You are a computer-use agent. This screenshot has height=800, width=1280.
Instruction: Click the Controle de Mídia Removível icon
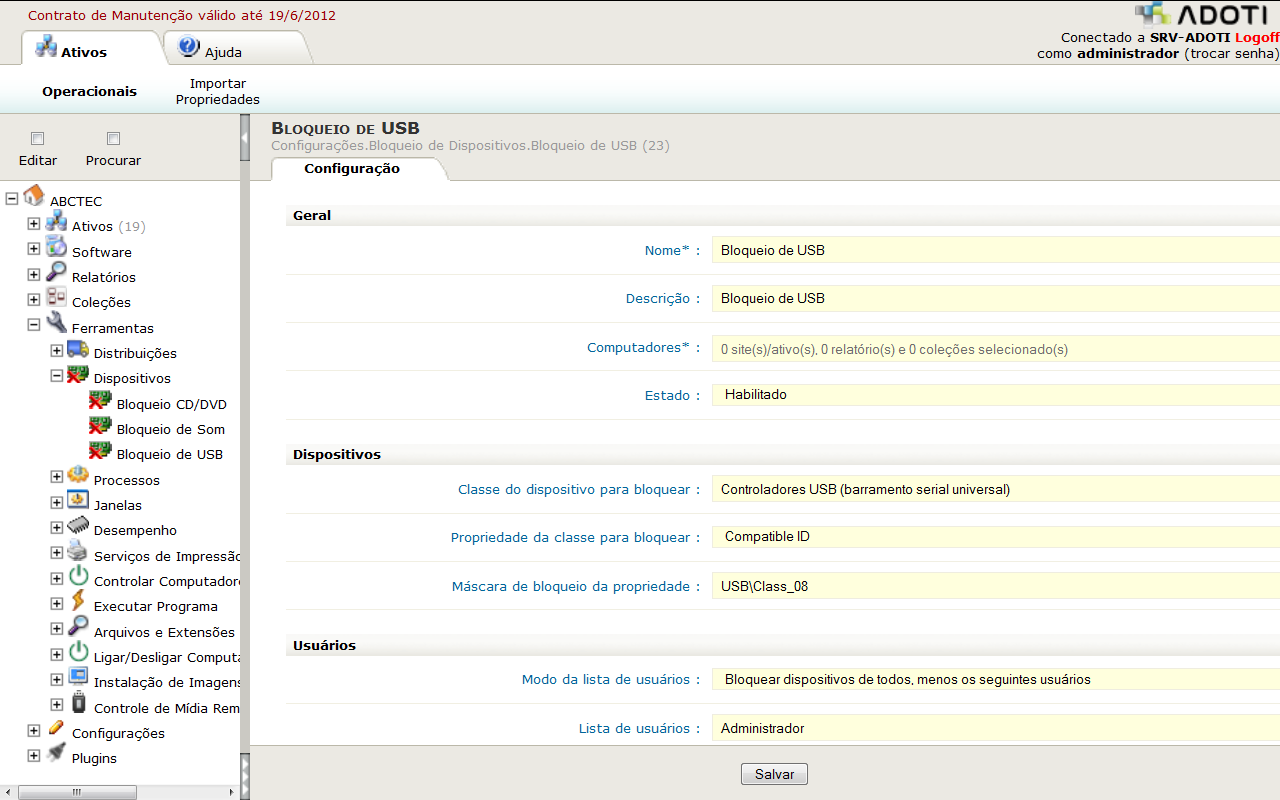tap(78, 703)
